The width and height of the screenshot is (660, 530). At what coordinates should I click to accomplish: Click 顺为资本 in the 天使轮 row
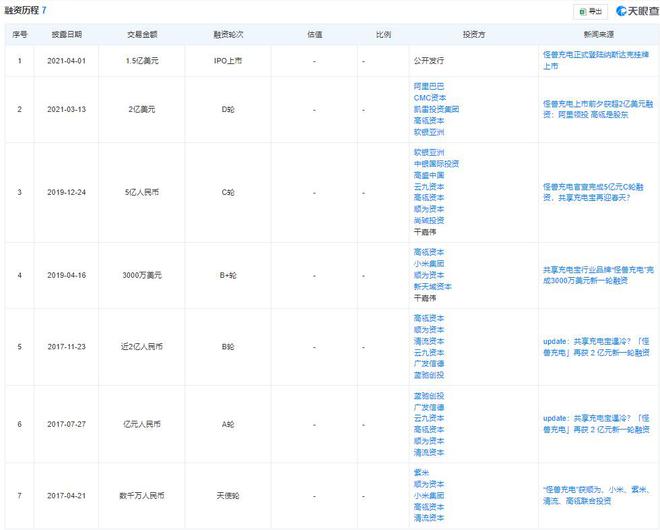tap(428, 484)
